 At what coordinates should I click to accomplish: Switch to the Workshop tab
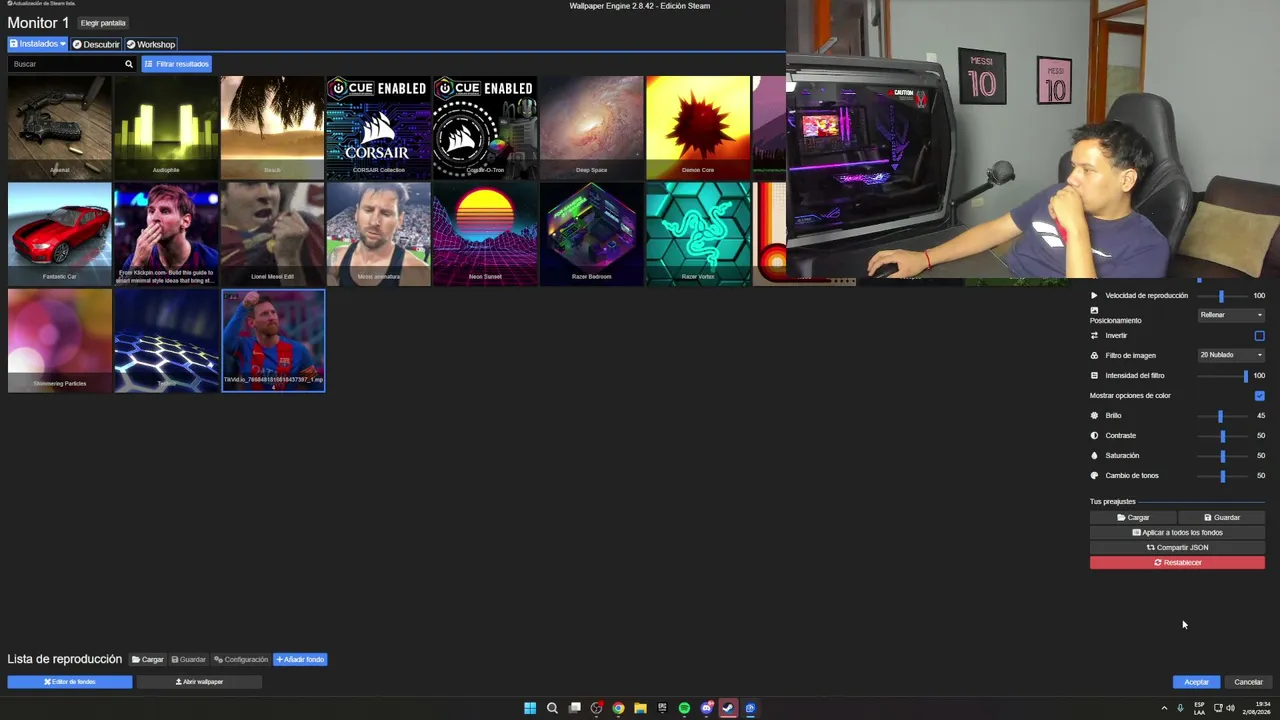151,44
